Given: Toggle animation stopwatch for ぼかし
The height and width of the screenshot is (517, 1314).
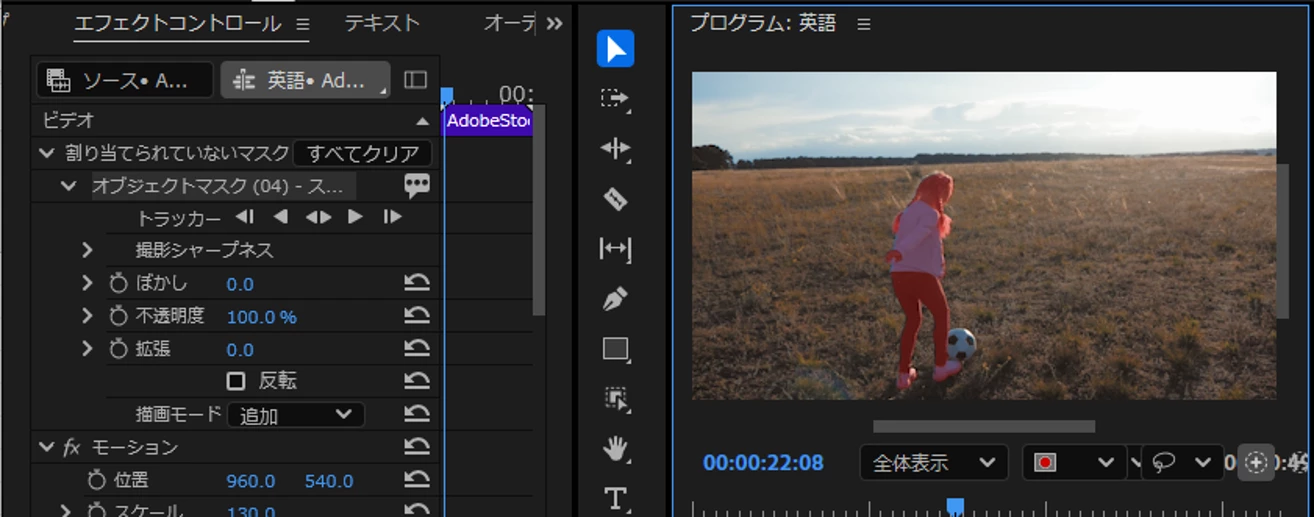Looking at the screenshot, I should point(118,284).
